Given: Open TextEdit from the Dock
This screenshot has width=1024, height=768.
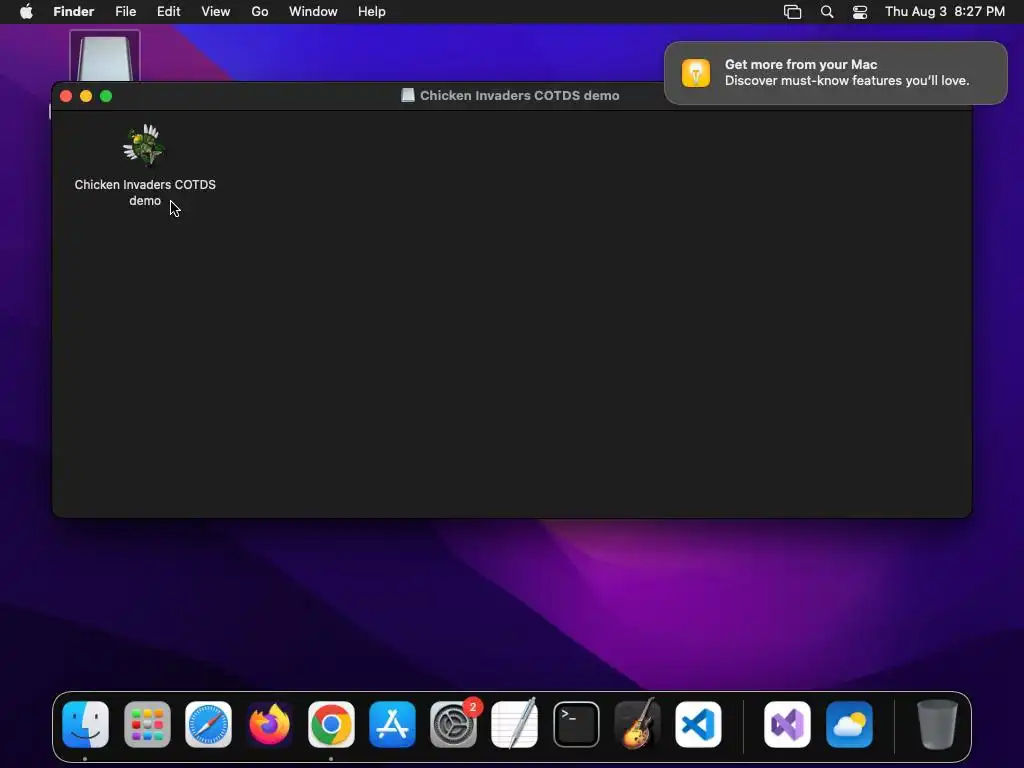Looking at the screenshot, I should (x=515, y=724).
